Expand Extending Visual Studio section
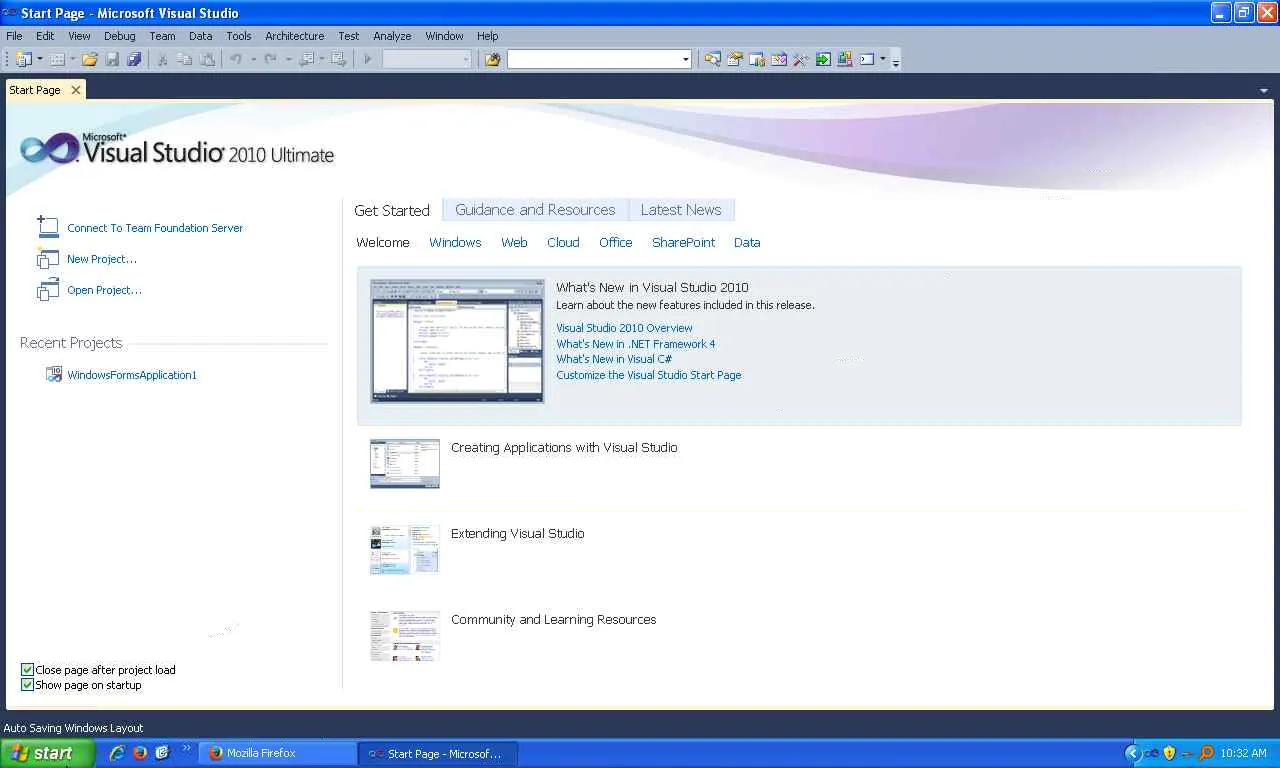Screen dimensions: 1280x768 517,534
